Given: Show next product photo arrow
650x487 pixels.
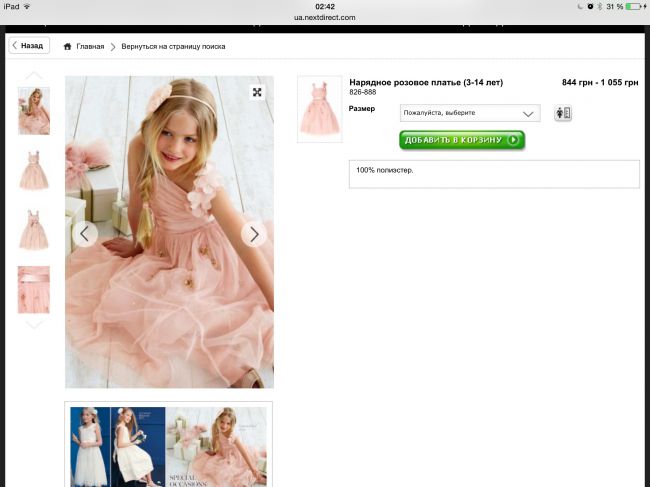Looking at the screenshot, I should [254, 235].
